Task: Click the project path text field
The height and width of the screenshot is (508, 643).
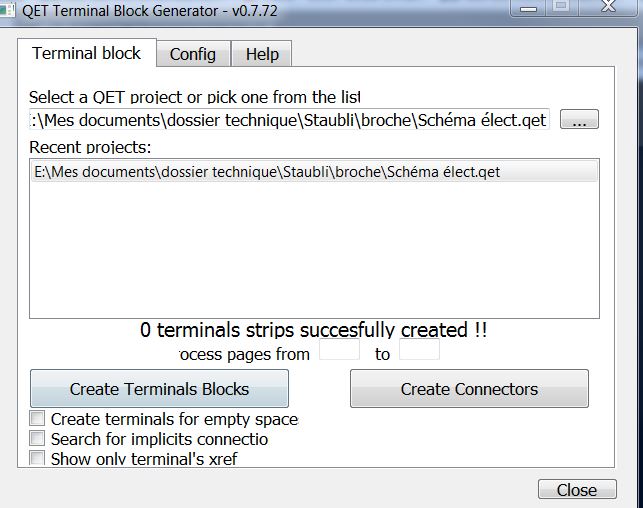Action: click(289, 120)
